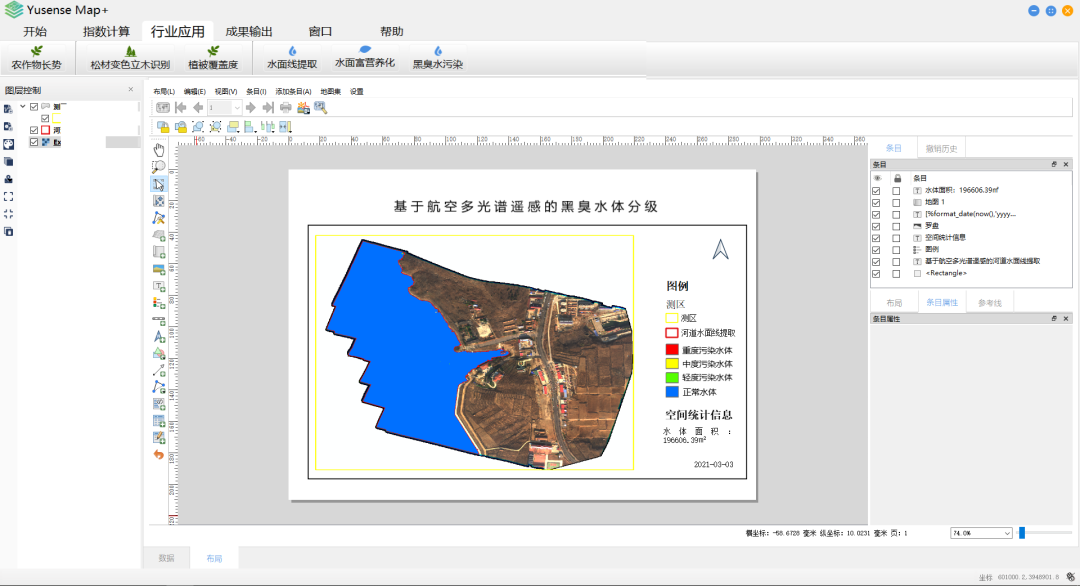Click the Add Picture tool icon
Image resolution: width=1080 pixels, height=586 pixels.
click(x=158, y=269)
